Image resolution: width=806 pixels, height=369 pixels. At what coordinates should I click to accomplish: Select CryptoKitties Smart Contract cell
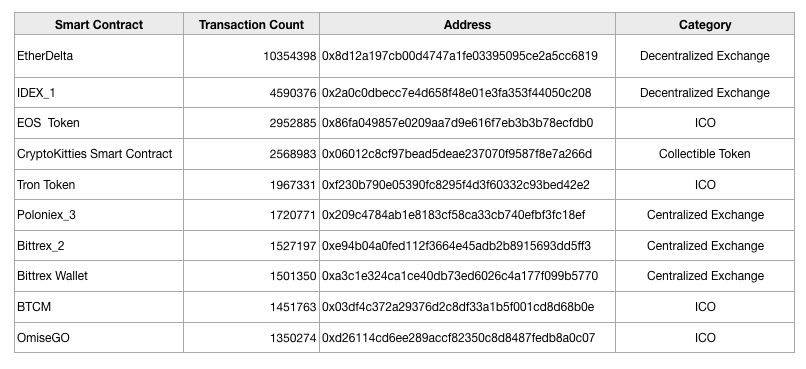tap(99, 154)
